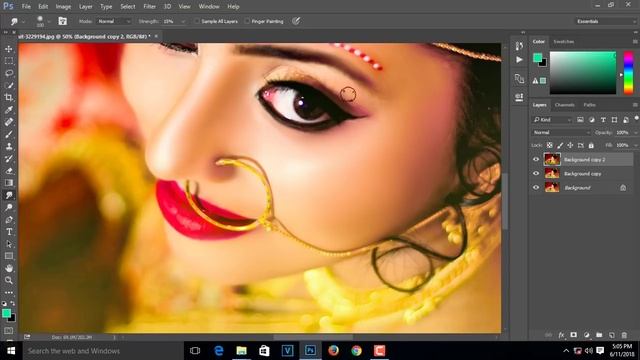Open the Essentials workspace dropdown
The image size is (640, 360).
(606, 21)
